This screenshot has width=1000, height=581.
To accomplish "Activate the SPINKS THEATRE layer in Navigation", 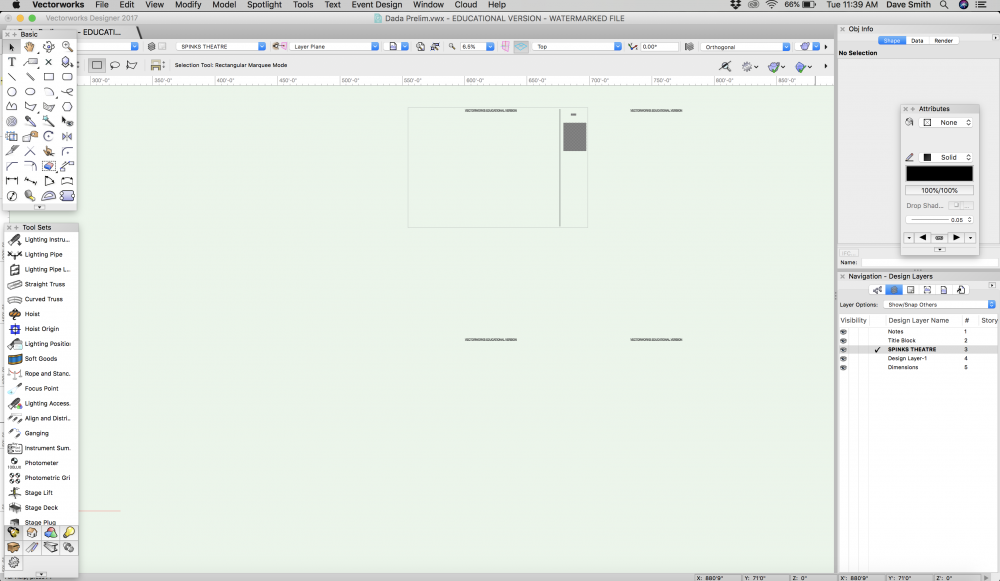I will 910,348.
